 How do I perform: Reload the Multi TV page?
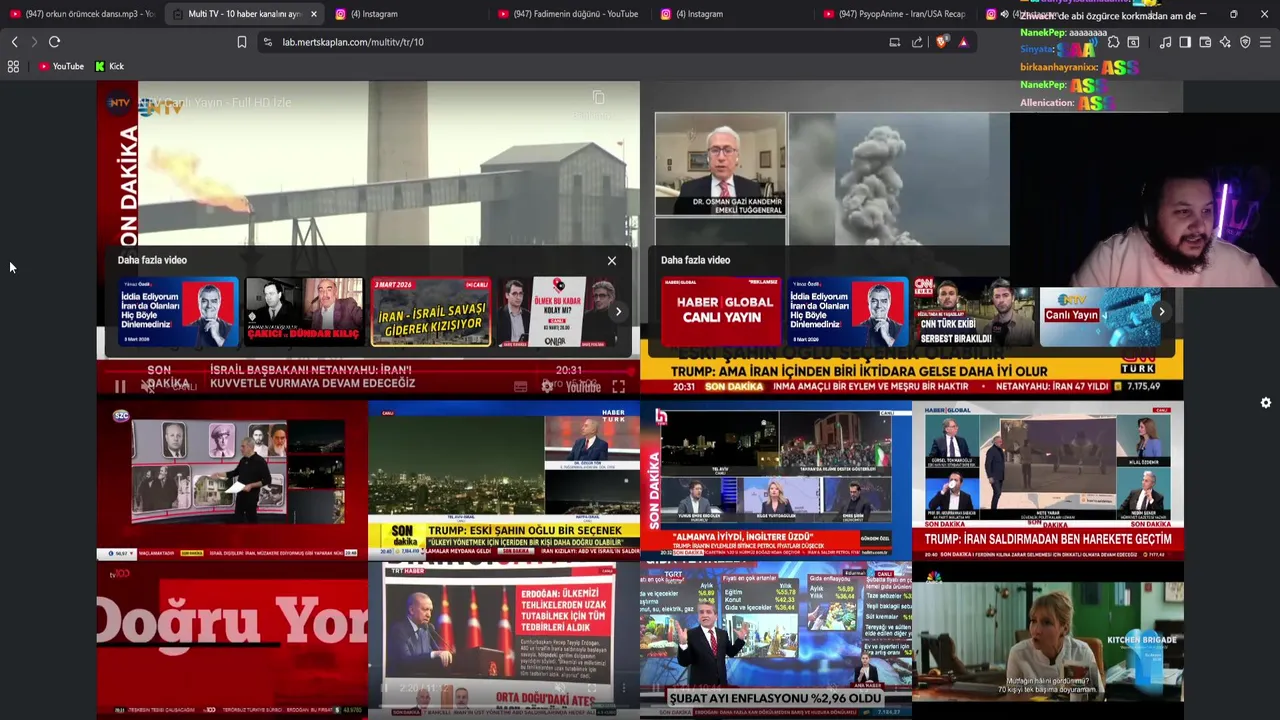54,42
